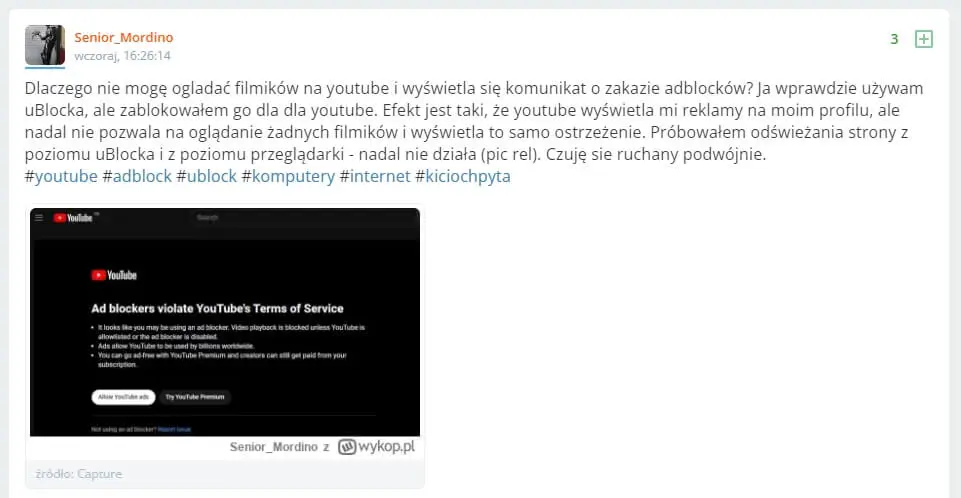Follow the #adblock hashtag
961x498 pixels.
pos(137,176)
